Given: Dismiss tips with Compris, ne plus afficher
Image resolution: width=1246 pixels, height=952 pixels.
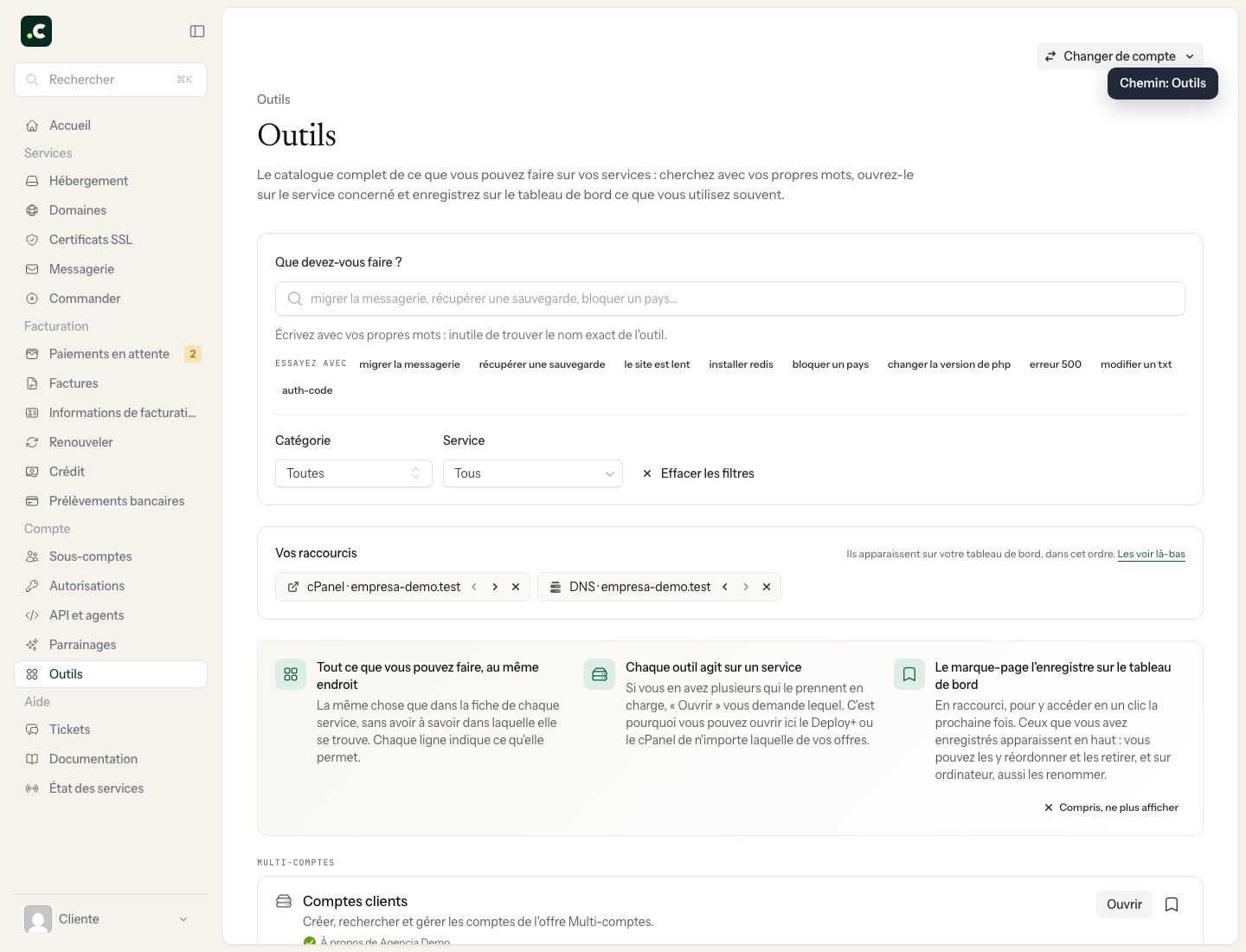Looking at the screenshot, I should pyautogui.click(x=1111, y=807).
